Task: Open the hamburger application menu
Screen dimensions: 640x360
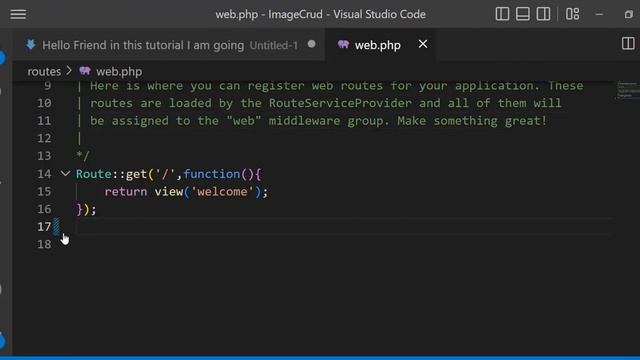Action: [18, 14]
